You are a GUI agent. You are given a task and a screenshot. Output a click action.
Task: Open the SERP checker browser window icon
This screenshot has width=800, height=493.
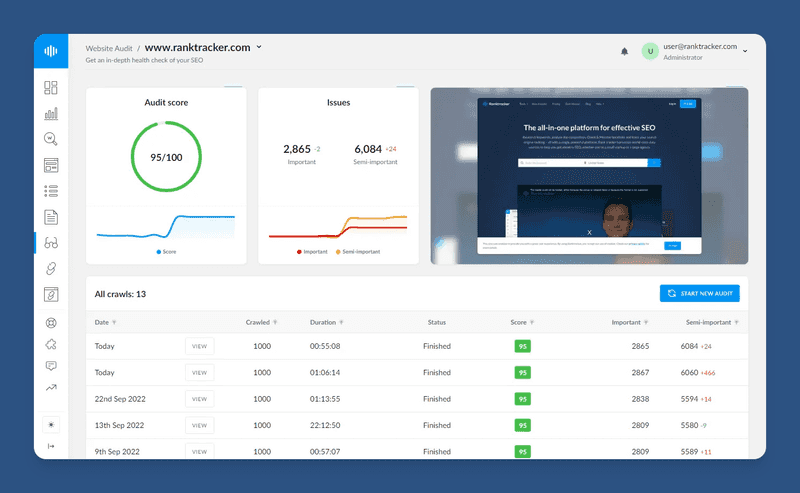(x=51, y=165)
